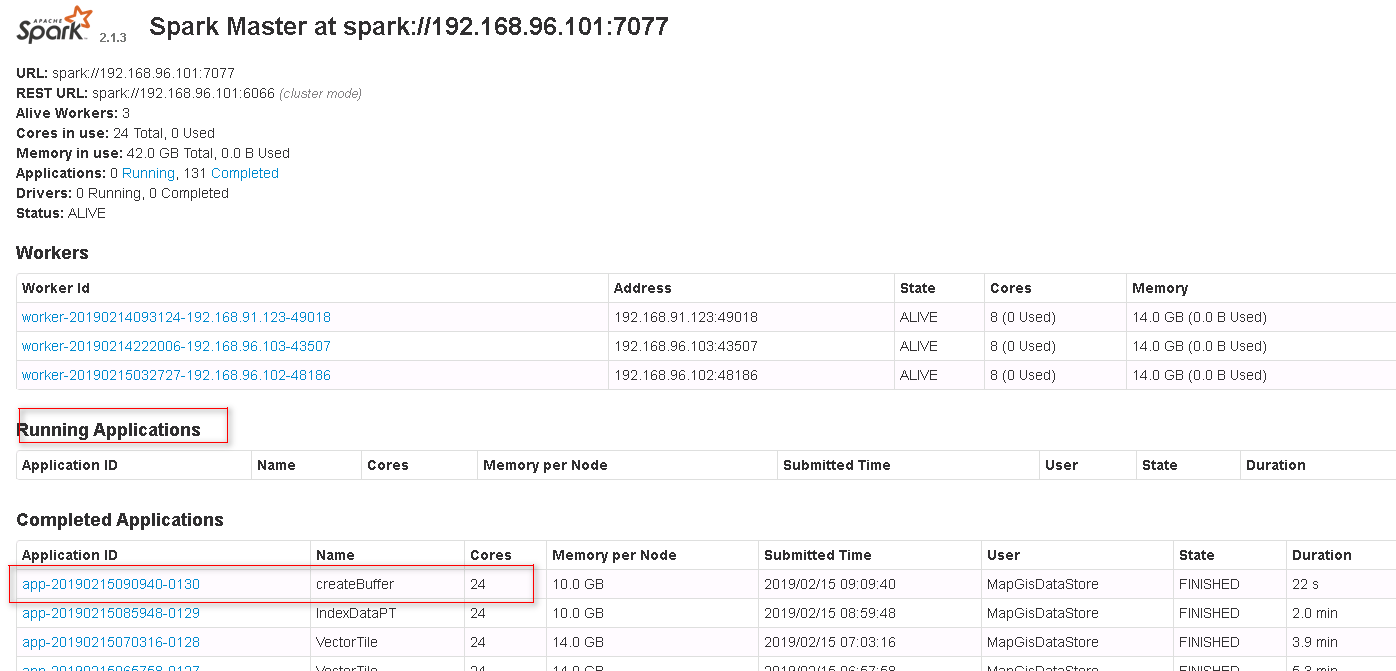Click Workers table Cores header
The height and width of the screenshot is (671, 1396).
(1010, 288)
